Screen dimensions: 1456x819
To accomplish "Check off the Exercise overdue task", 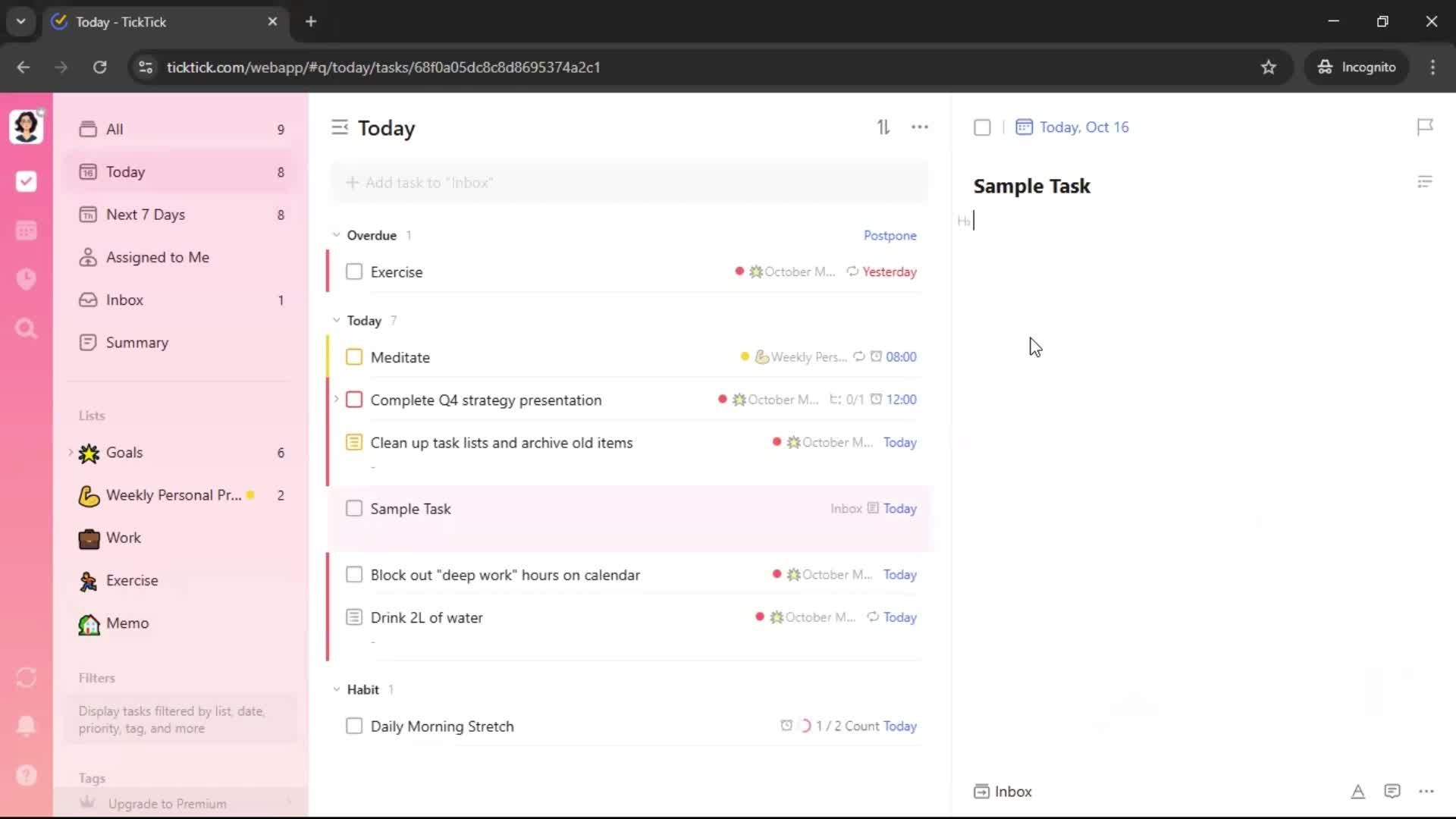I will click(354, 271).
